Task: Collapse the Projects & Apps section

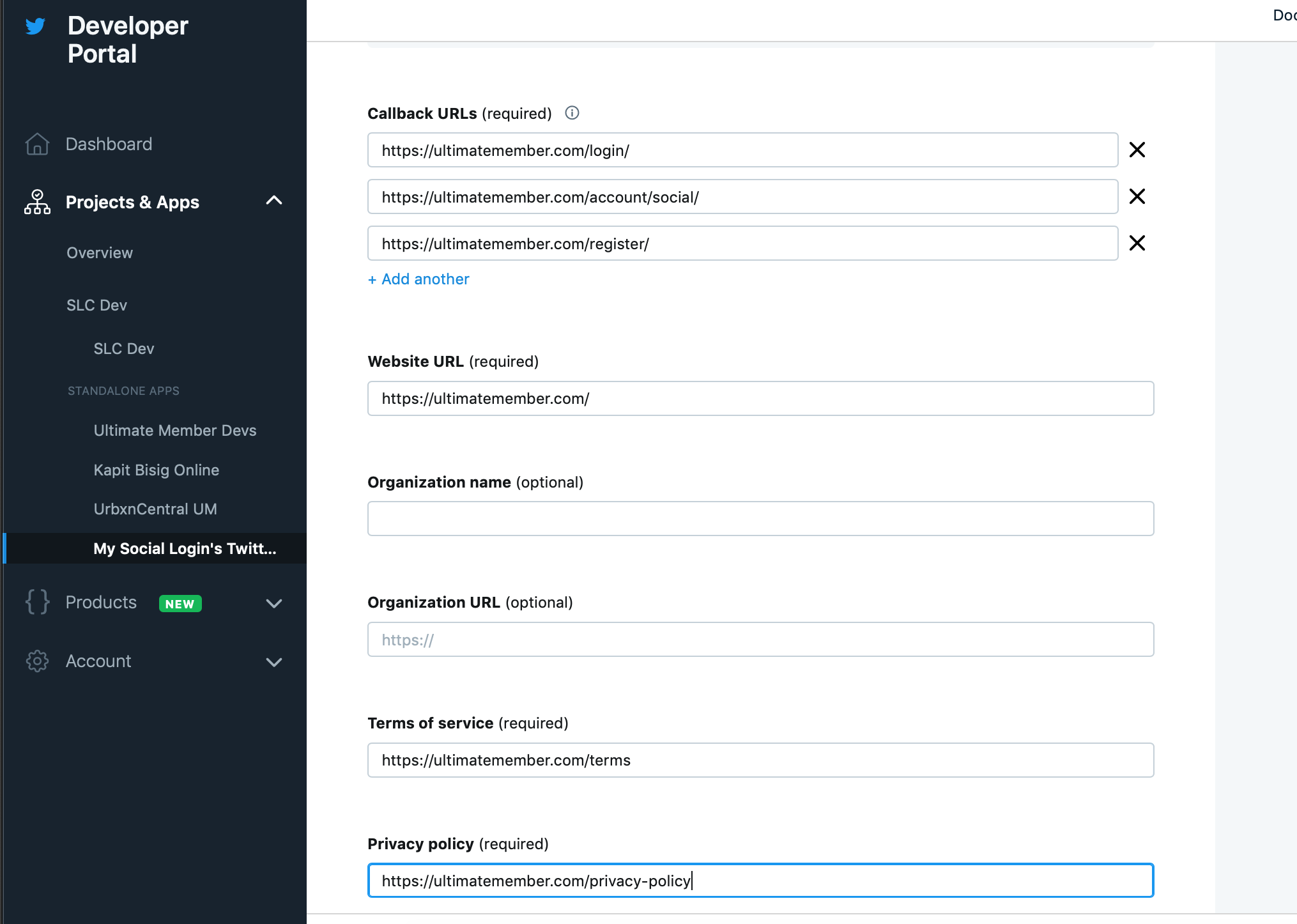Action: [x=274, y=201]
